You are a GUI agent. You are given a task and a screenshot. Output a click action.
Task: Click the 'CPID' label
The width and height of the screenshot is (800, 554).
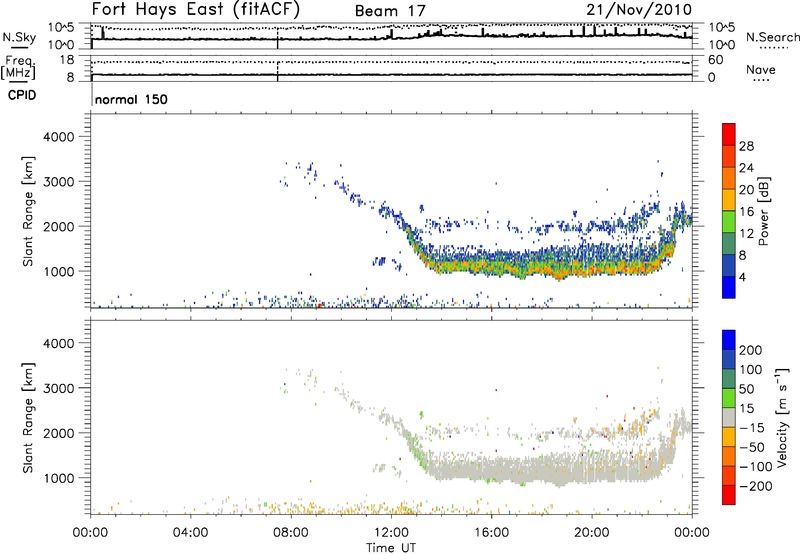(x=22, y=95)
